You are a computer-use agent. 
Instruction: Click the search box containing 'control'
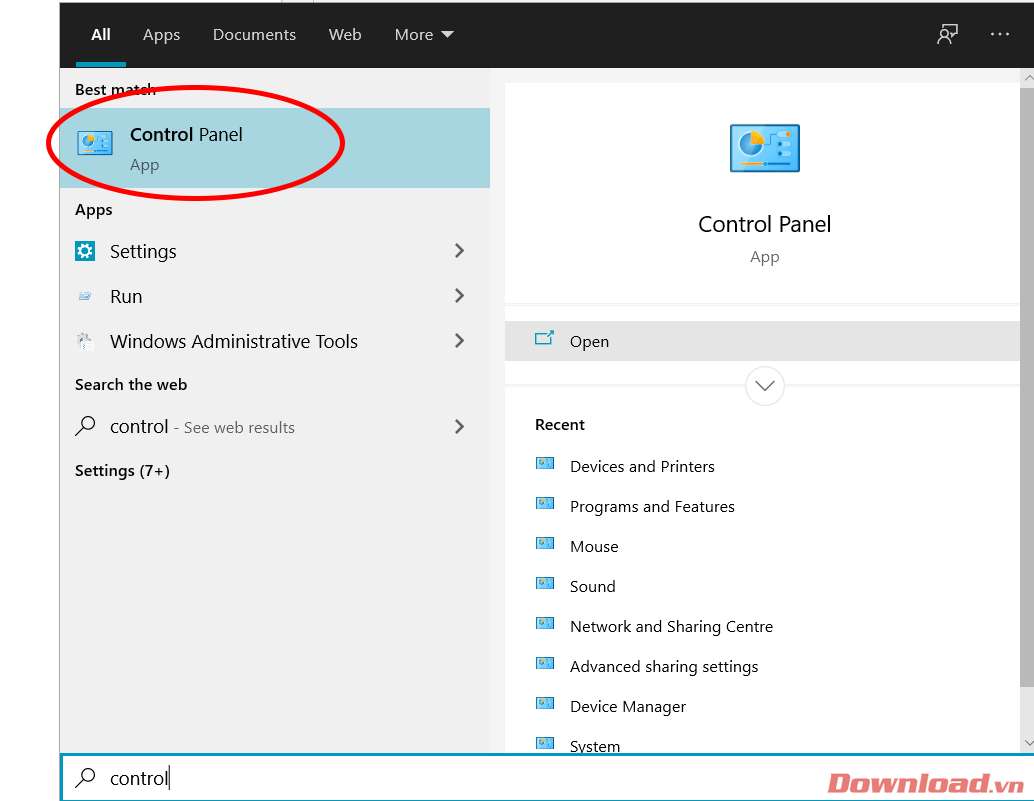coord(547,778)
